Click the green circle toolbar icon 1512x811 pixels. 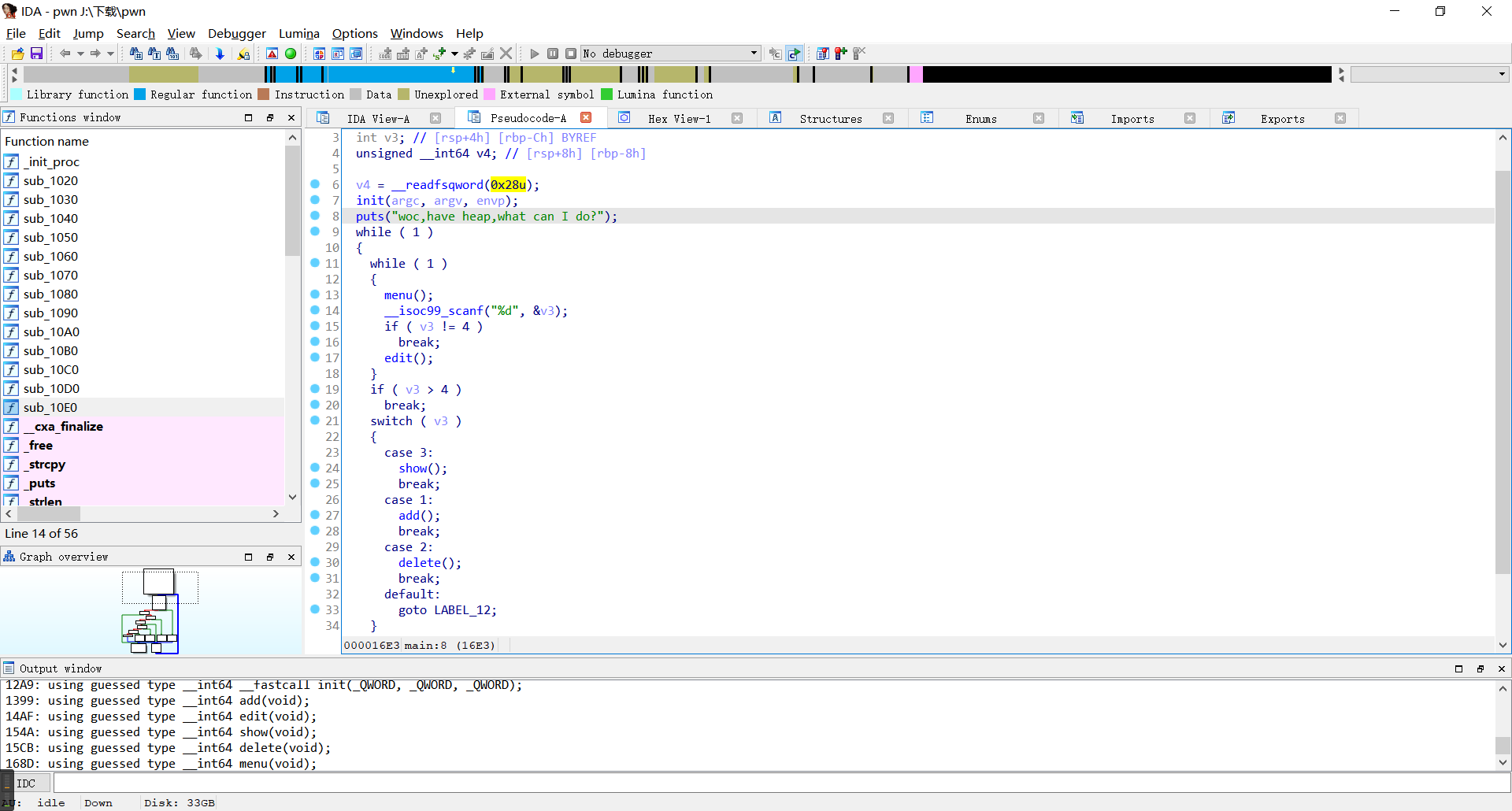pyautogui.click(x=291, y=54)
